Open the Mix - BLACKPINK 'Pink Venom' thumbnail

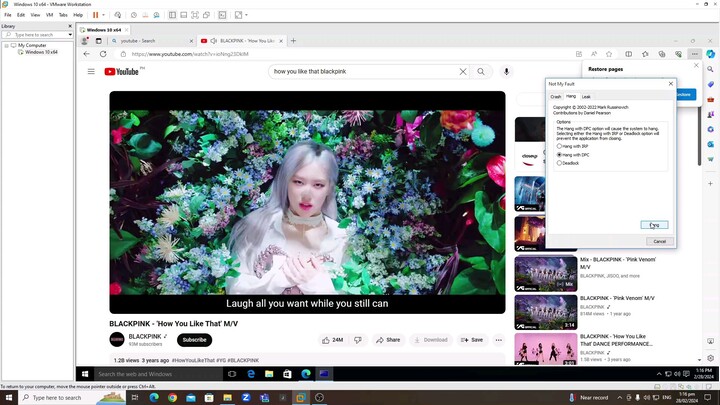[546, 274]
